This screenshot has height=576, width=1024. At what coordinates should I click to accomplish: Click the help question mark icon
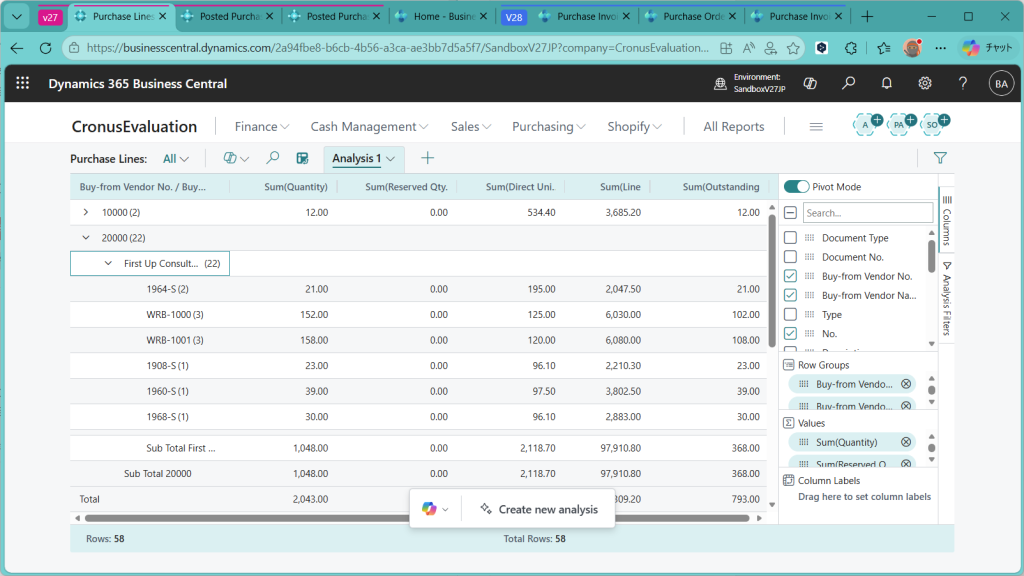click(963, 84)
